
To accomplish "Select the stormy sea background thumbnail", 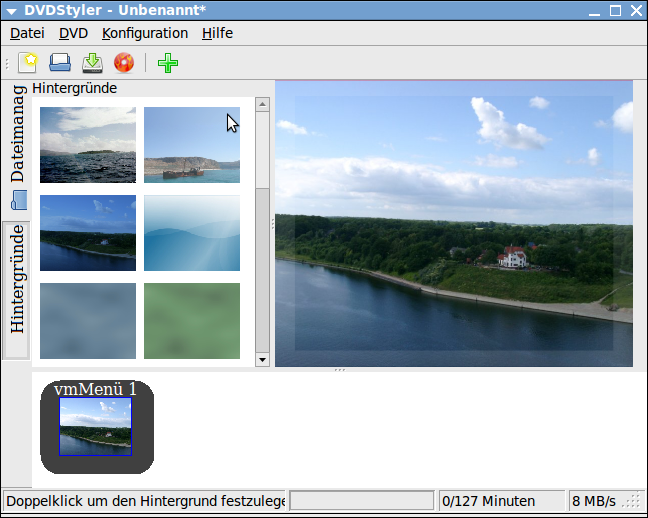I will (x=88, y=145).
